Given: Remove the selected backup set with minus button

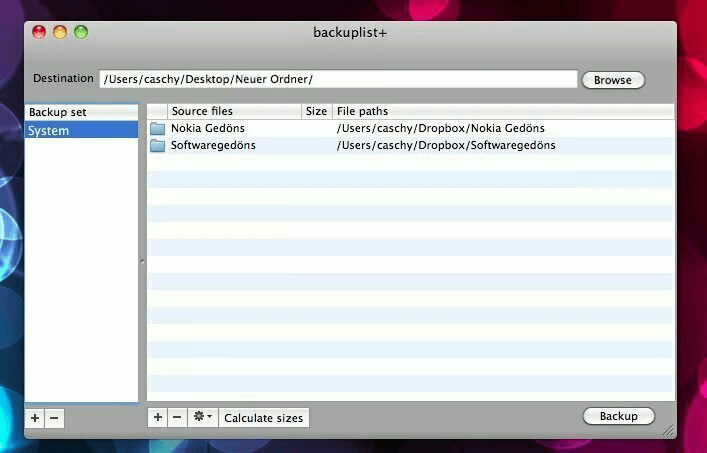Looking at the screenshot, I should [x=54, y=418].
